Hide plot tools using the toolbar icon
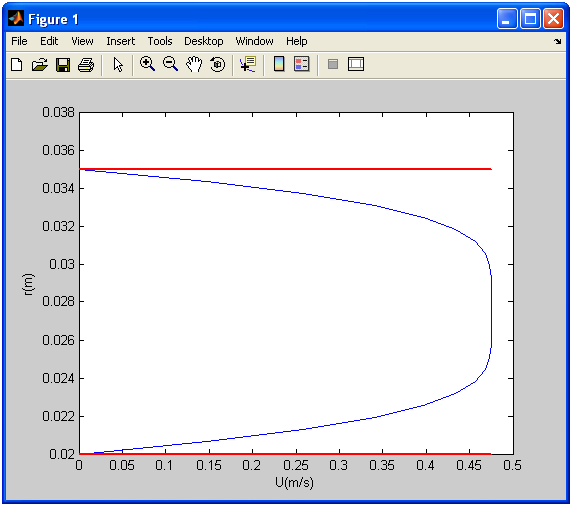The image size is (573, 506). pyautogui.click(x=333, y=64)
